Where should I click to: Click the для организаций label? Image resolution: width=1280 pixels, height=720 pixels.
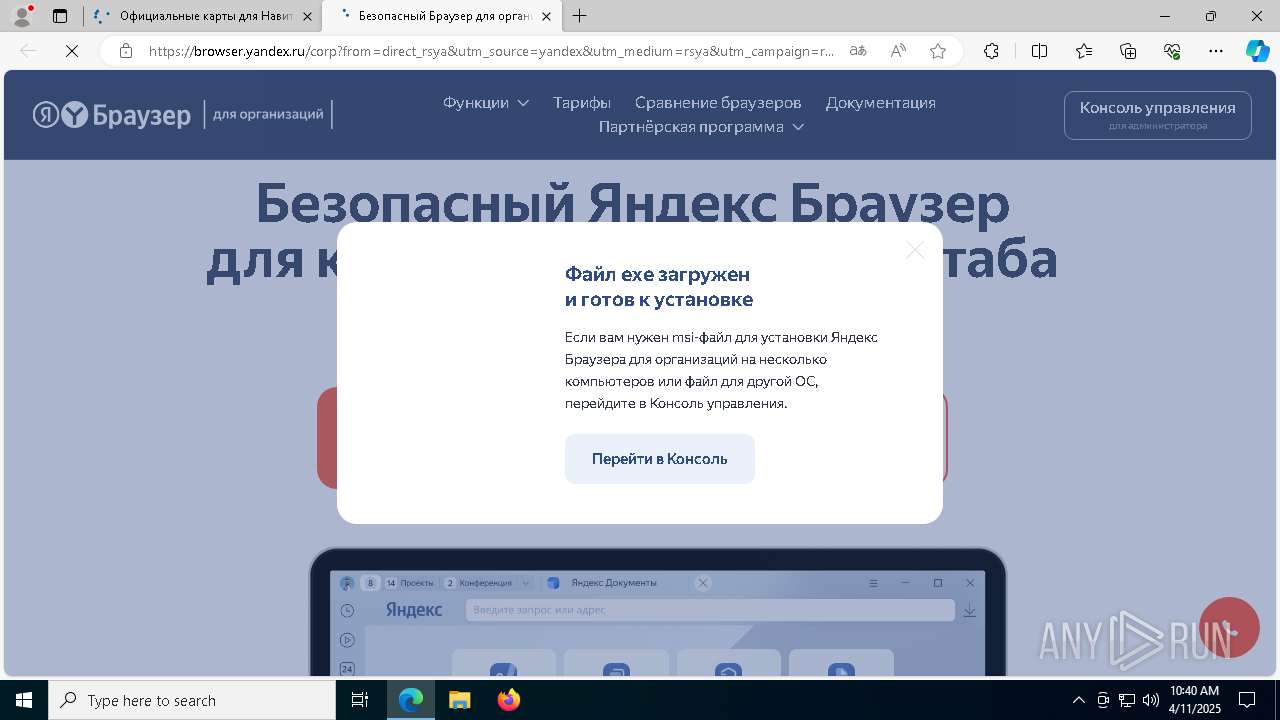coord(268,114)
